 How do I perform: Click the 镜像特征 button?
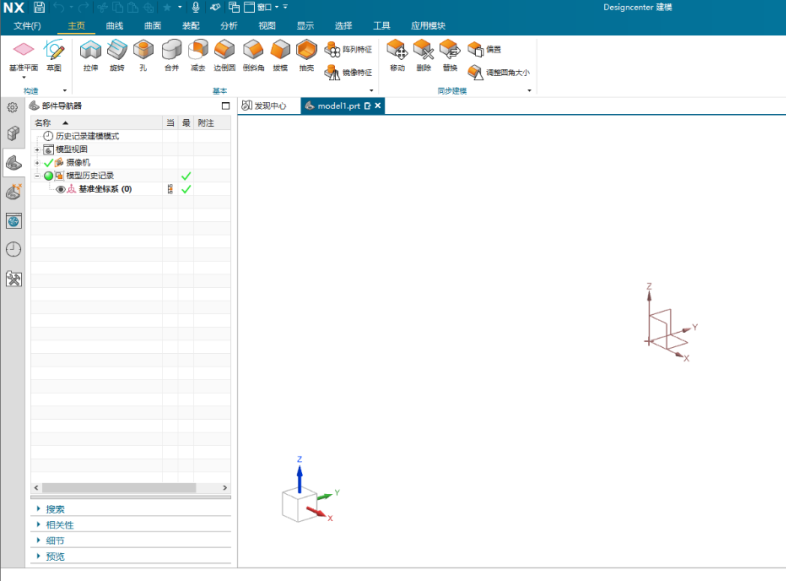click(348, 72)
